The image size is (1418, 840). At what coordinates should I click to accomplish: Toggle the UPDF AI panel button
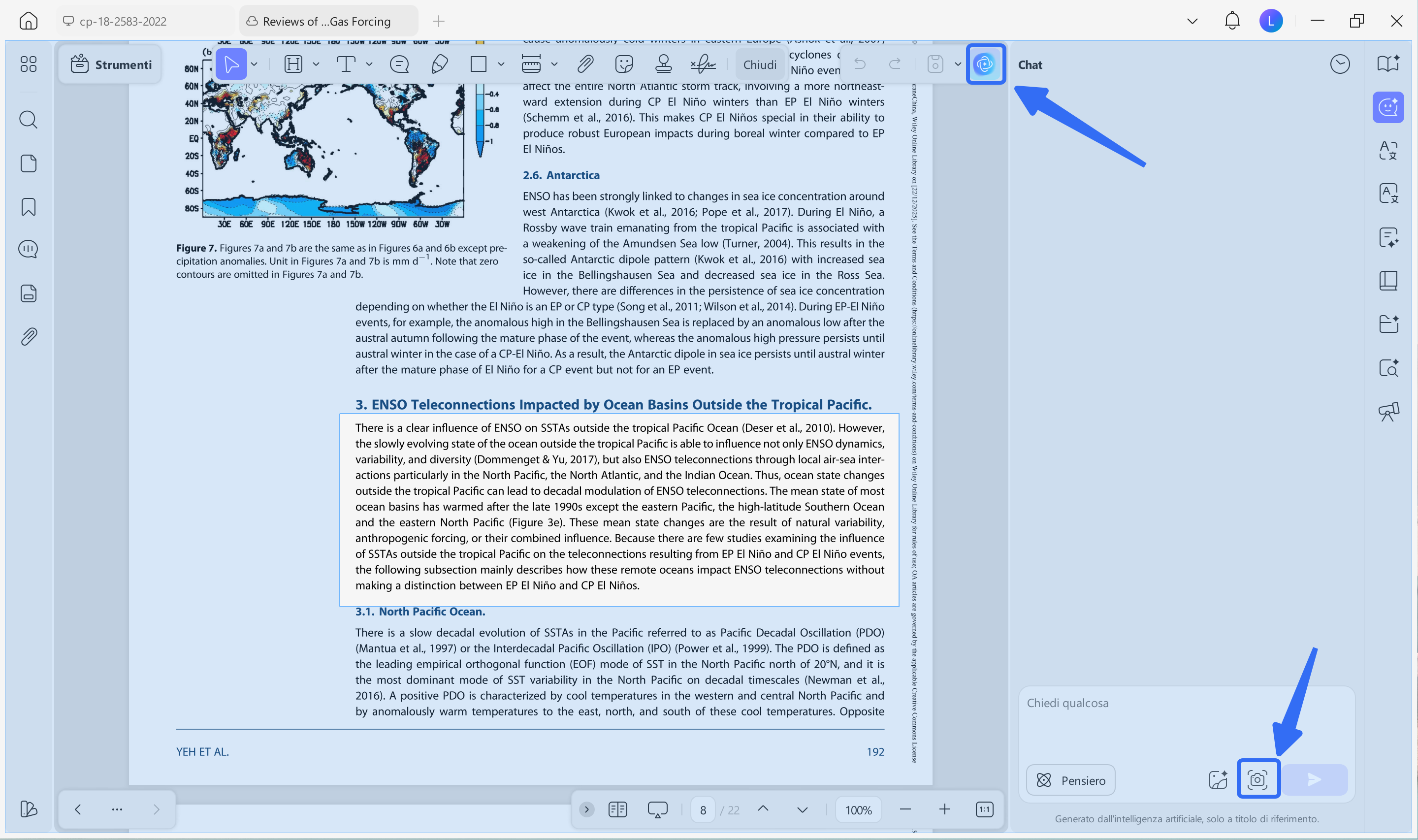[x=985, y=64]
